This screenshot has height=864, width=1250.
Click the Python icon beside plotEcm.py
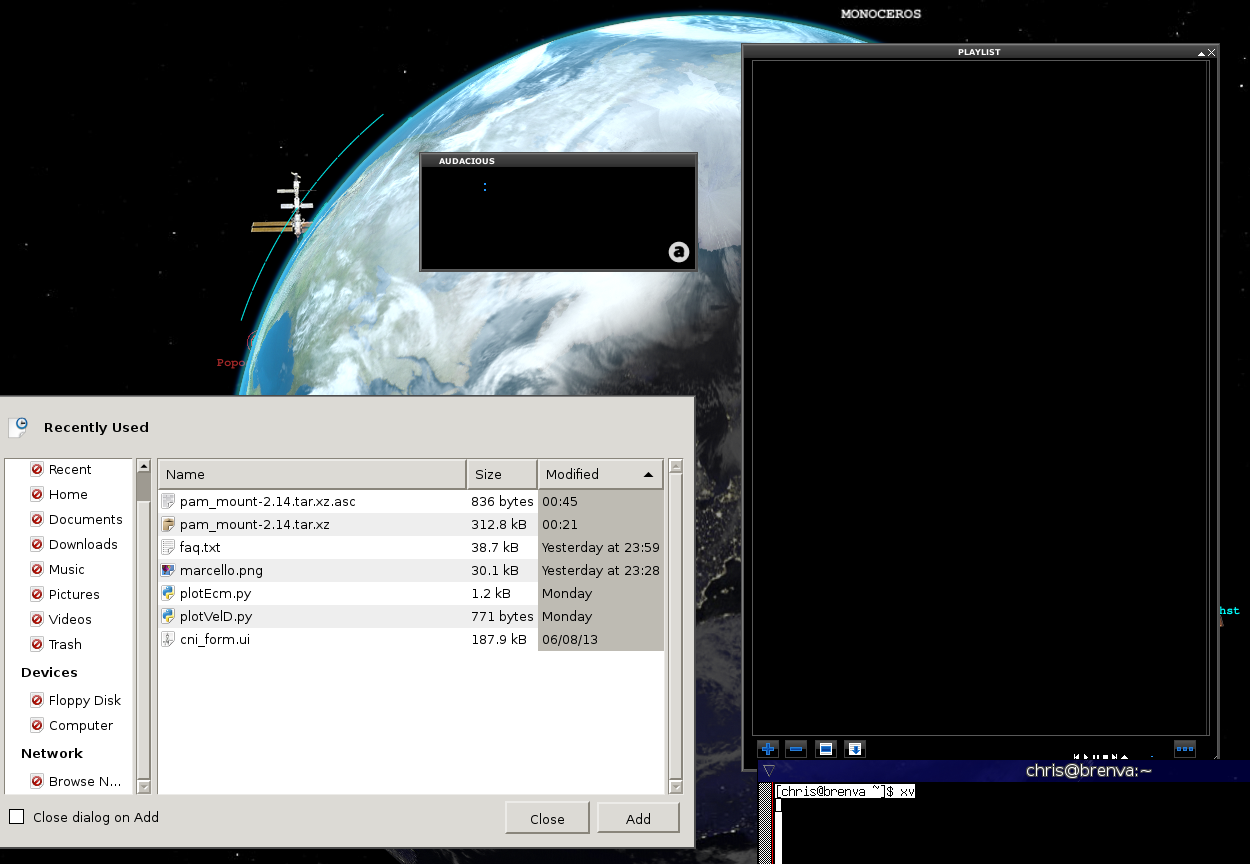(x=169, y=593)
